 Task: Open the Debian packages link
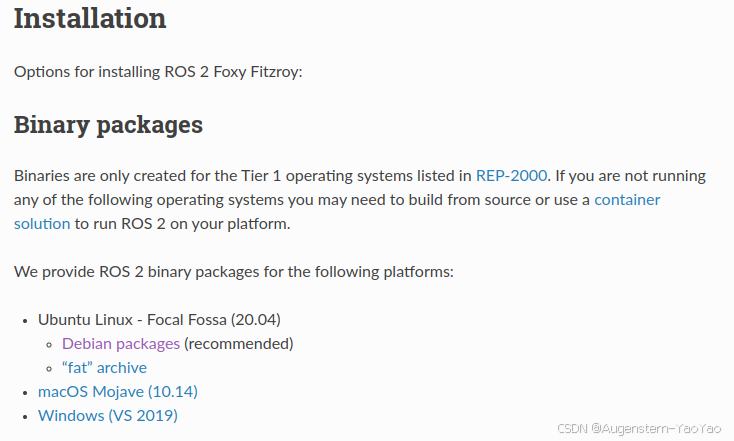pyautogui.click(x=120, y=343)
